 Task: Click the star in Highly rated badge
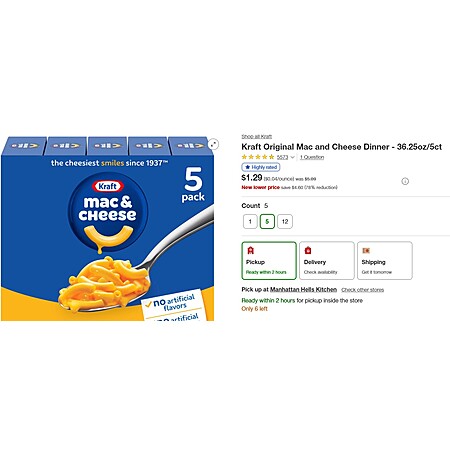(x=247, y=167)
